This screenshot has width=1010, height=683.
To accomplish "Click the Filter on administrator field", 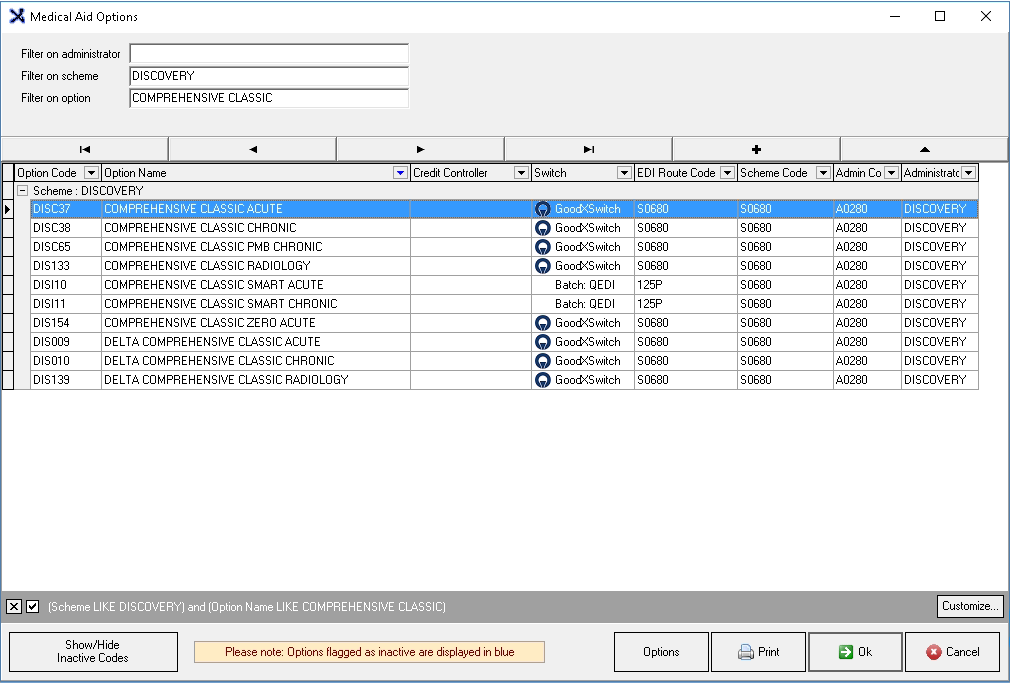I will coord(269,54).
